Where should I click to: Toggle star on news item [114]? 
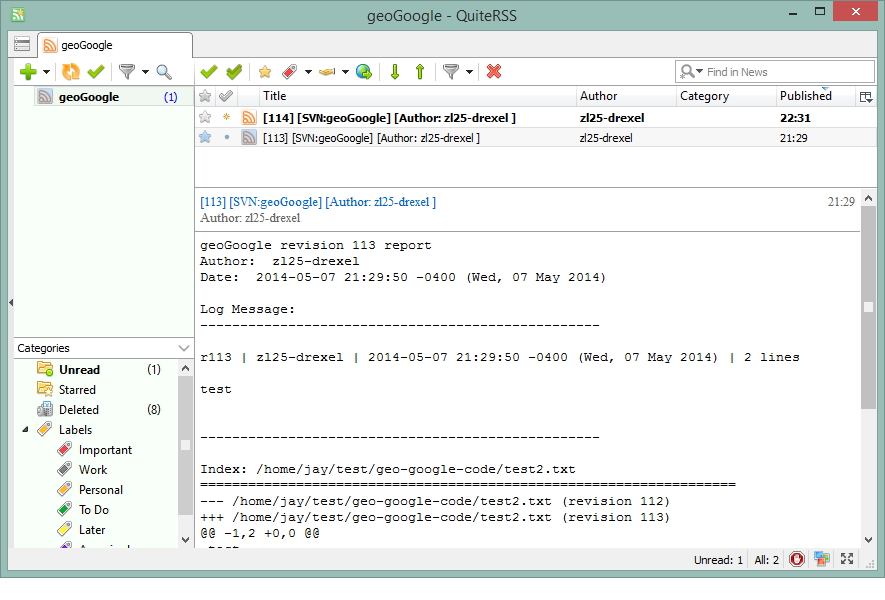coord(205,117)
